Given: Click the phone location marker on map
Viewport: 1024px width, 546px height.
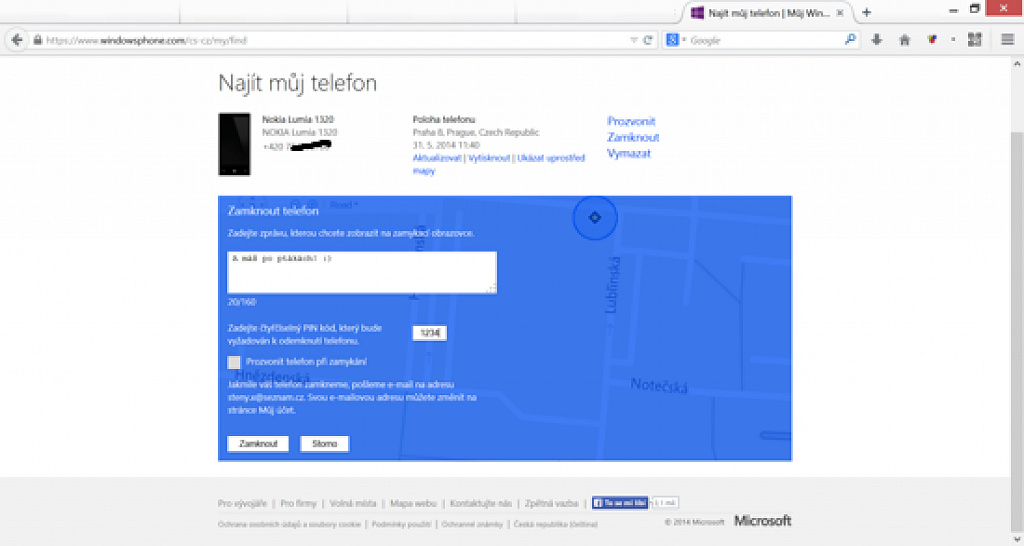Looking at the screenshot, I should (x=594, y=217).
